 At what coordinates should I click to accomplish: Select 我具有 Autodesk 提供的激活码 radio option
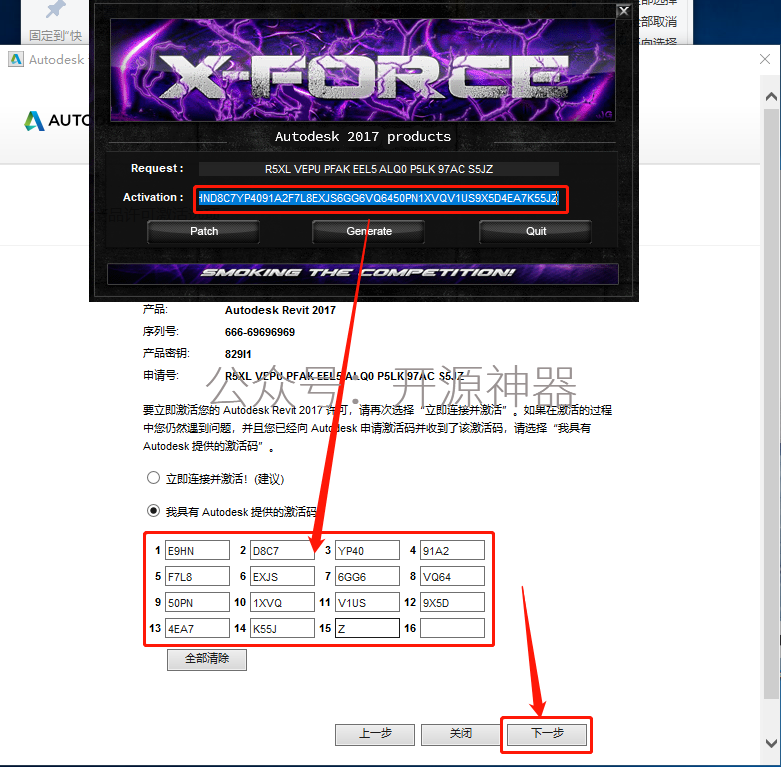click(x=153, y=511)
